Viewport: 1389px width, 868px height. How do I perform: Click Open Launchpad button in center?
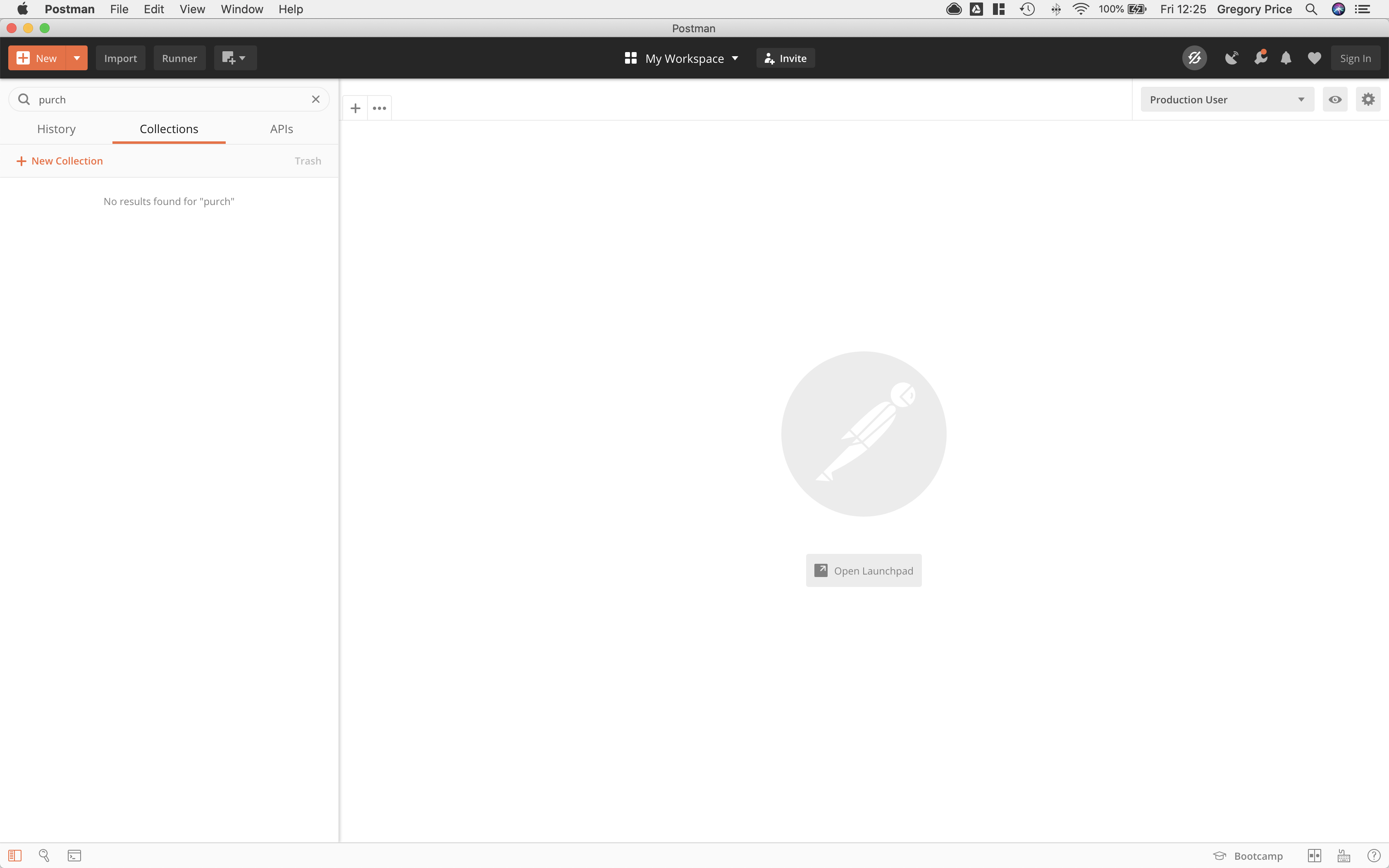coord(863,570)
